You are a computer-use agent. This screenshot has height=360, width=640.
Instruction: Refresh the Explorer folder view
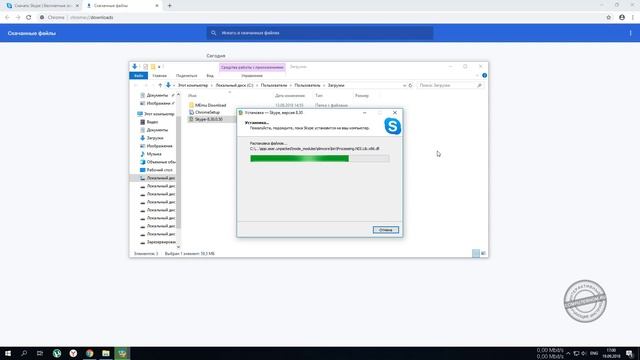(411, 85)
